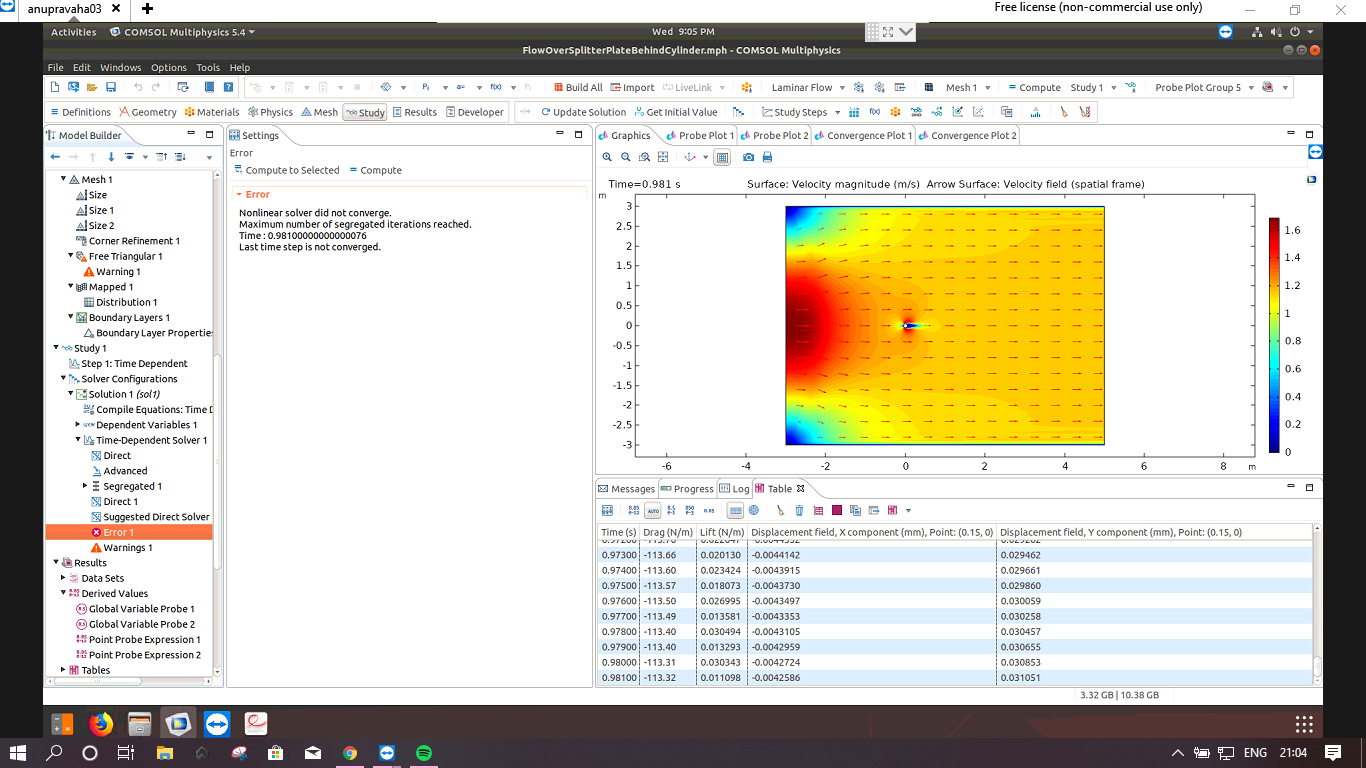Click the Save icon in main toolbar
The image size is (1366, 768).
tap(109, 87)
